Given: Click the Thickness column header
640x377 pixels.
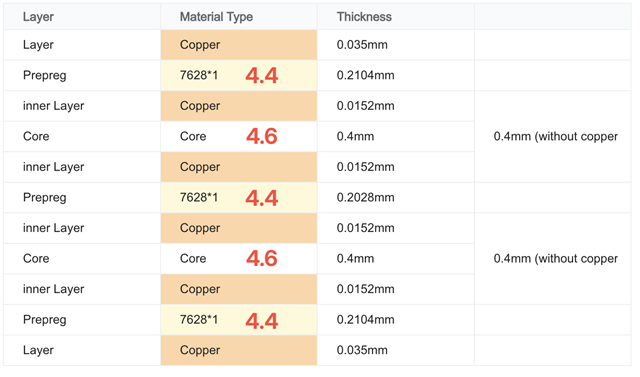Looking at the screenshot, I should (x=364, y=17).
